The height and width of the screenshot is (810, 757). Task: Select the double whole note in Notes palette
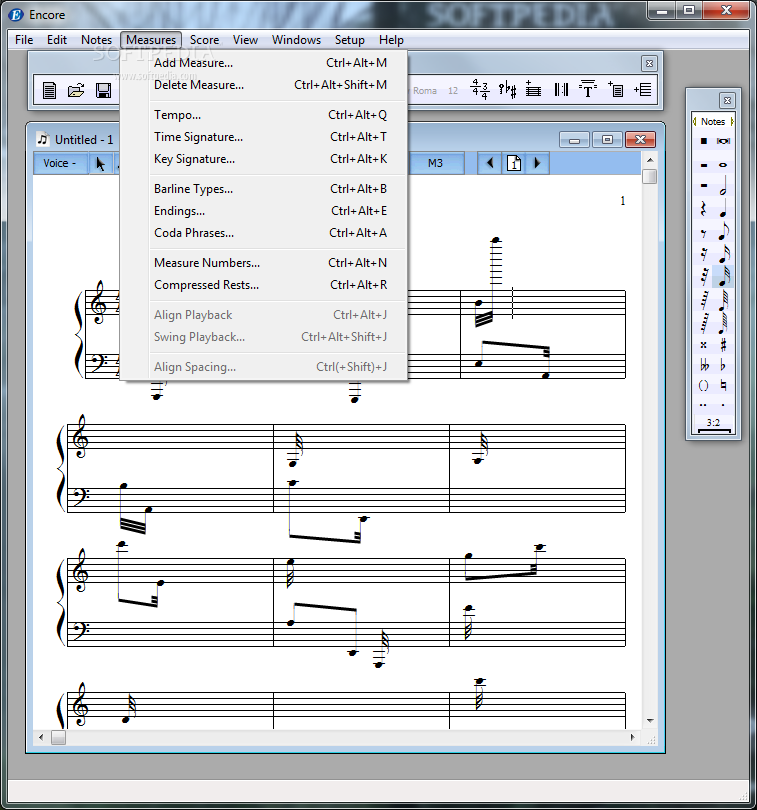(723, 141)
